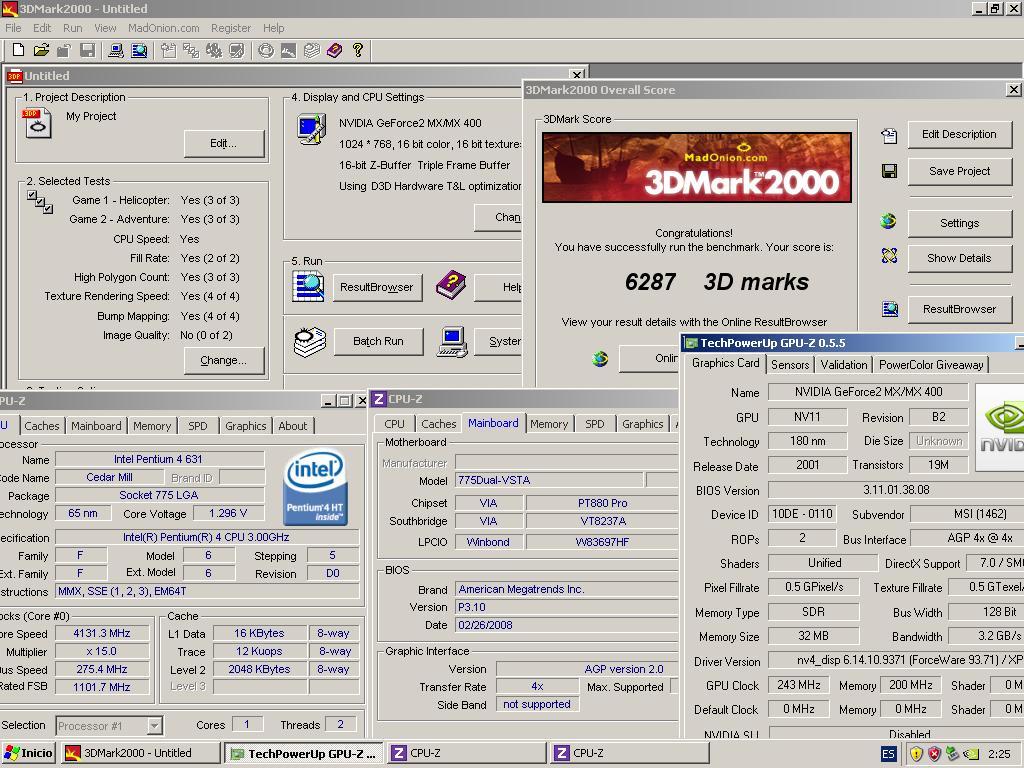Click the Open project folder icon

pos(41,50)
